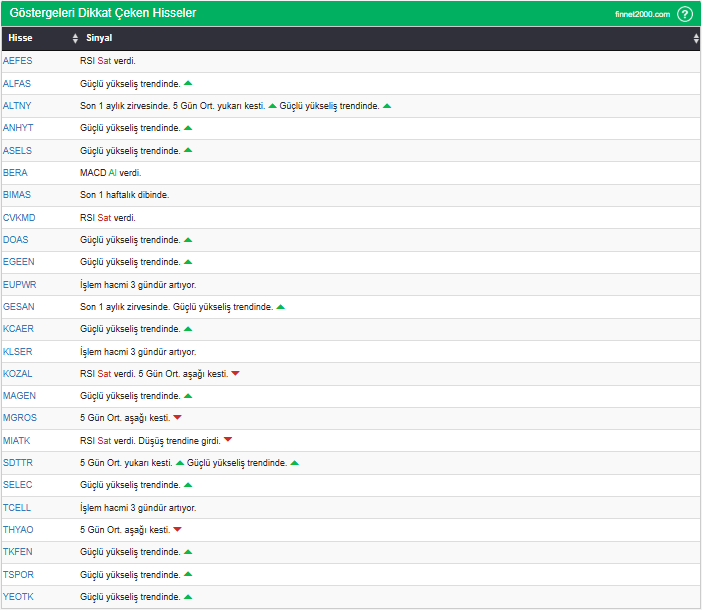
Task: Open the KOZAL stock link
Action: point(17,374)
